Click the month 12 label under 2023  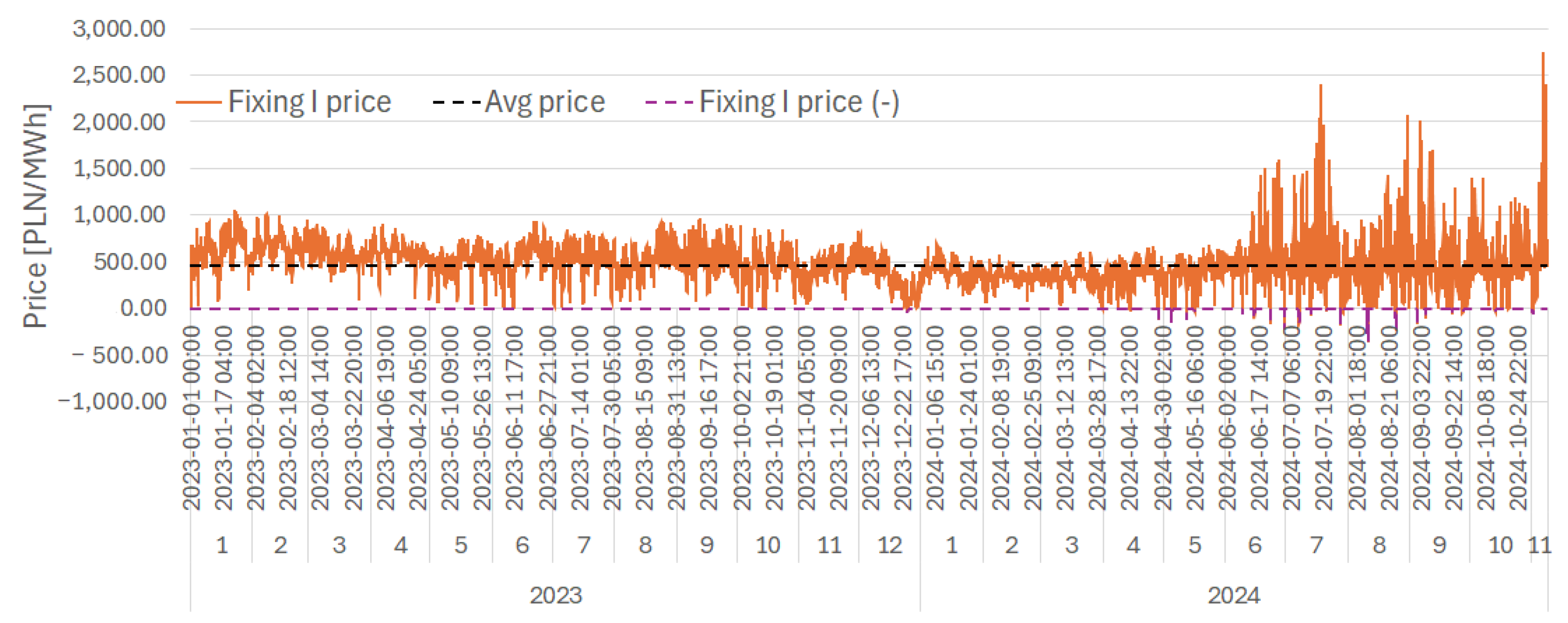[889, 545]
